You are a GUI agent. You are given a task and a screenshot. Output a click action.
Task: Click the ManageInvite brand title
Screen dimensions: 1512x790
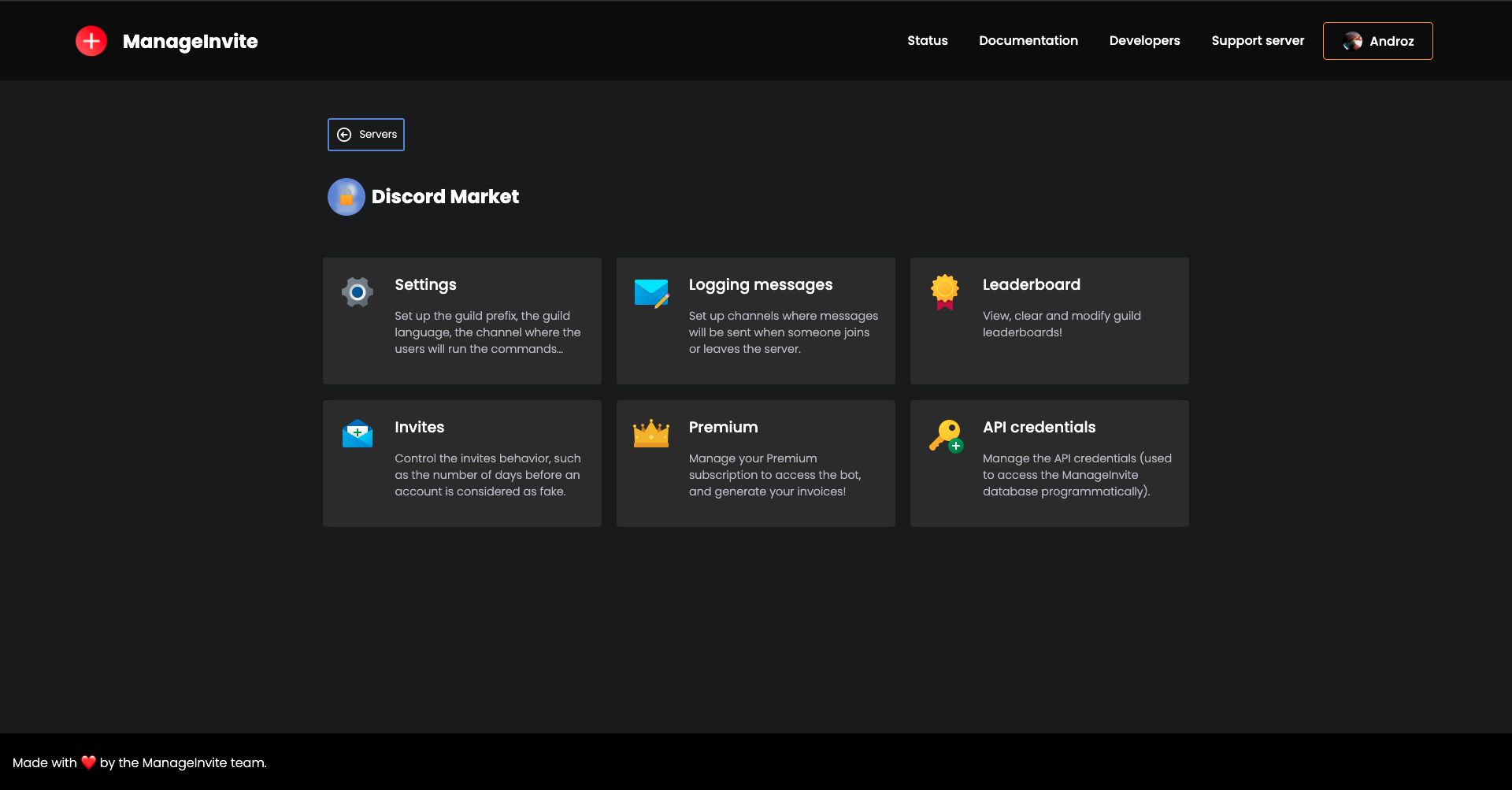coord(191,41)
